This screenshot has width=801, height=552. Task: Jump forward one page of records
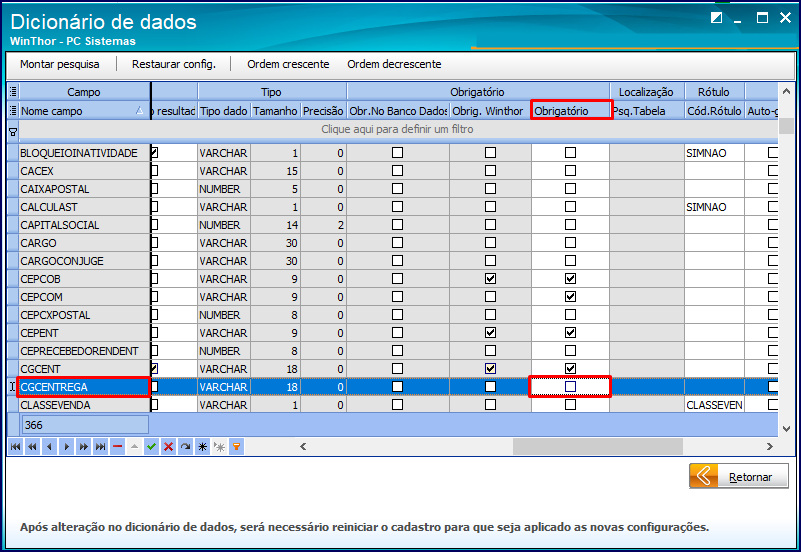[83, 447]
